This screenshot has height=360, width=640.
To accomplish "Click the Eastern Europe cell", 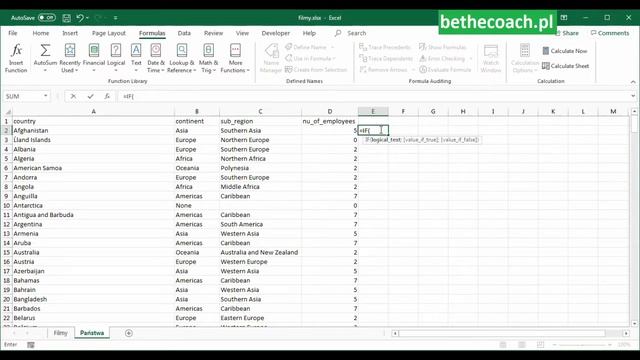I will [260, 318].
